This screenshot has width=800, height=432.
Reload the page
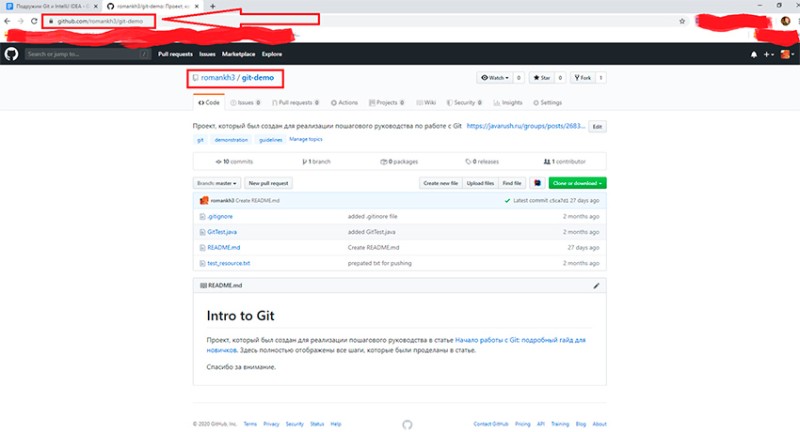click(x=34, y=21)
